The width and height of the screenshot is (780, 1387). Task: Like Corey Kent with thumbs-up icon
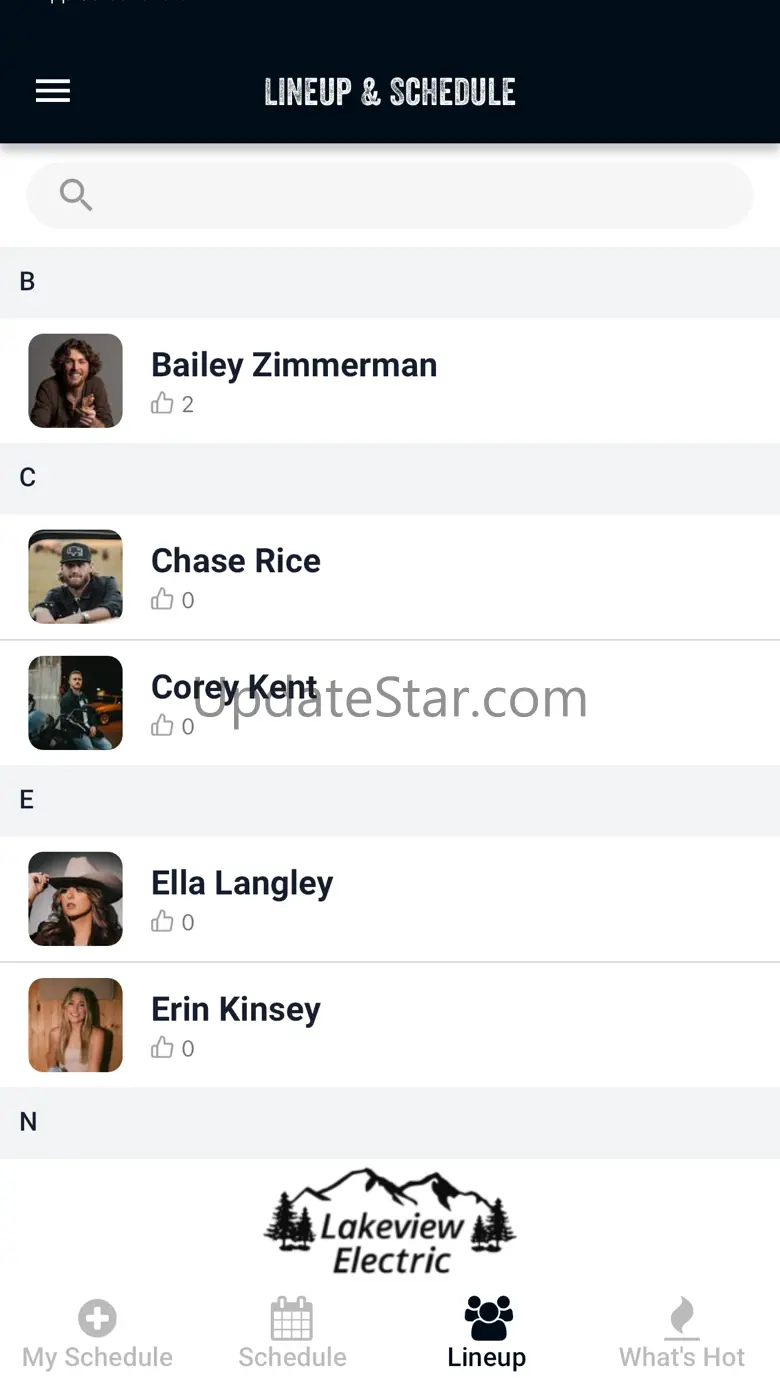coord(162,725)
